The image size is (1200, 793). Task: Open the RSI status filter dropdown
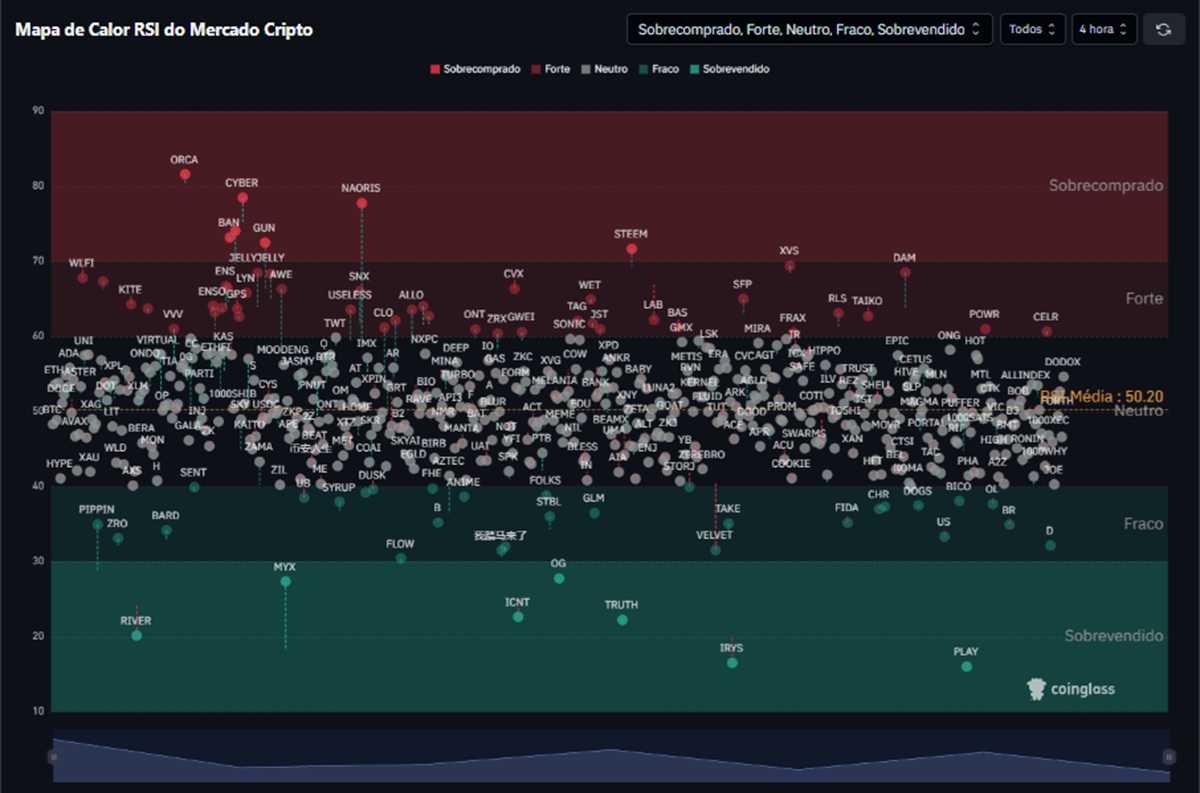pyautogui.click(x=809, y=29)
